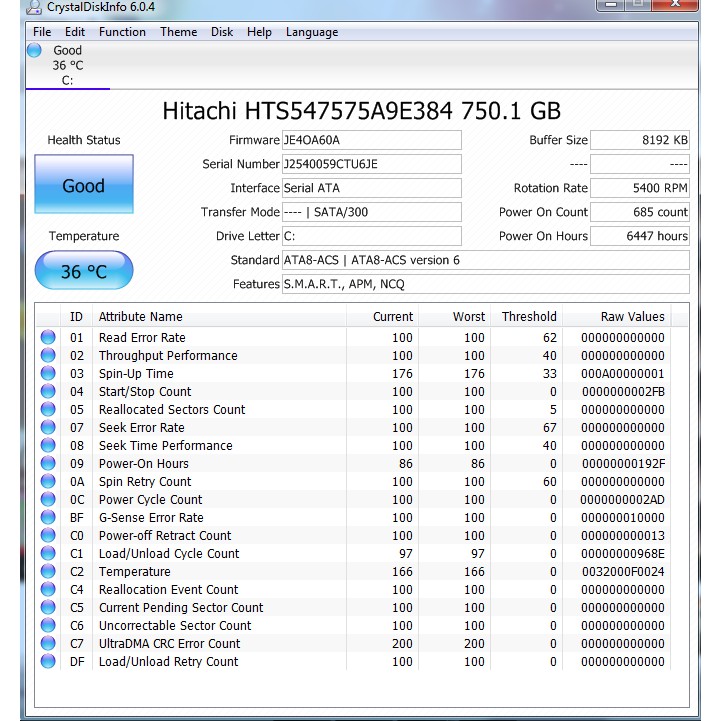Click the Good health status button
This screenshot has height=721, width=721.
tap(83, 186)
